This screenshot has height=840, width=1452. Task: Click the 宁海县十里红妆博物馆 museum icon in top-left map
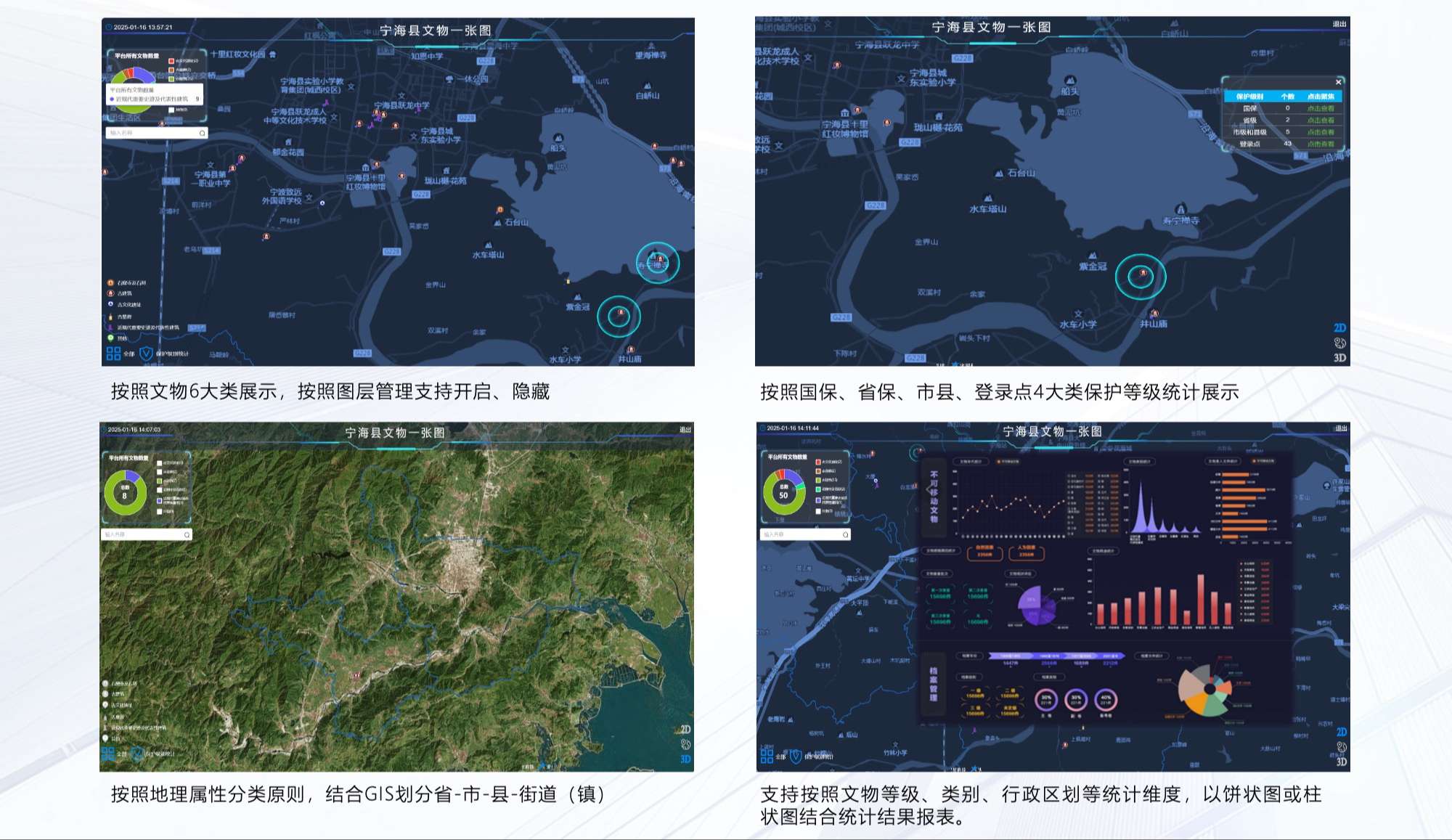pos(366,168)
